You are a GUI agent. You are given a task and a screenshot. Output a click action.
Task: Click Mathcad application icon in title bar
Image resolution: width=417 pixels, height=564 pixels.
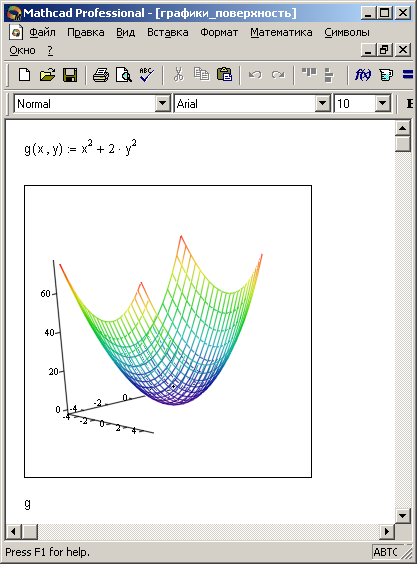[14, 13]
